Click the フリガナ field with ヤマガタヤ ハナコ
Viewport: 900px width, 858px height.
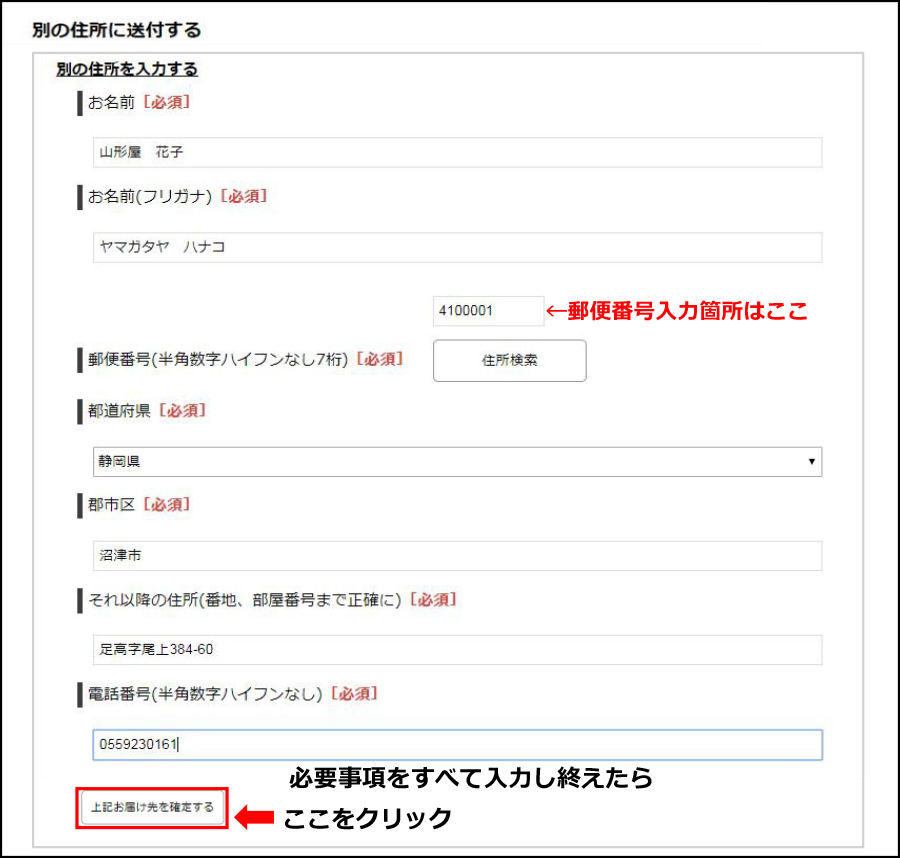tap(456, 248)
